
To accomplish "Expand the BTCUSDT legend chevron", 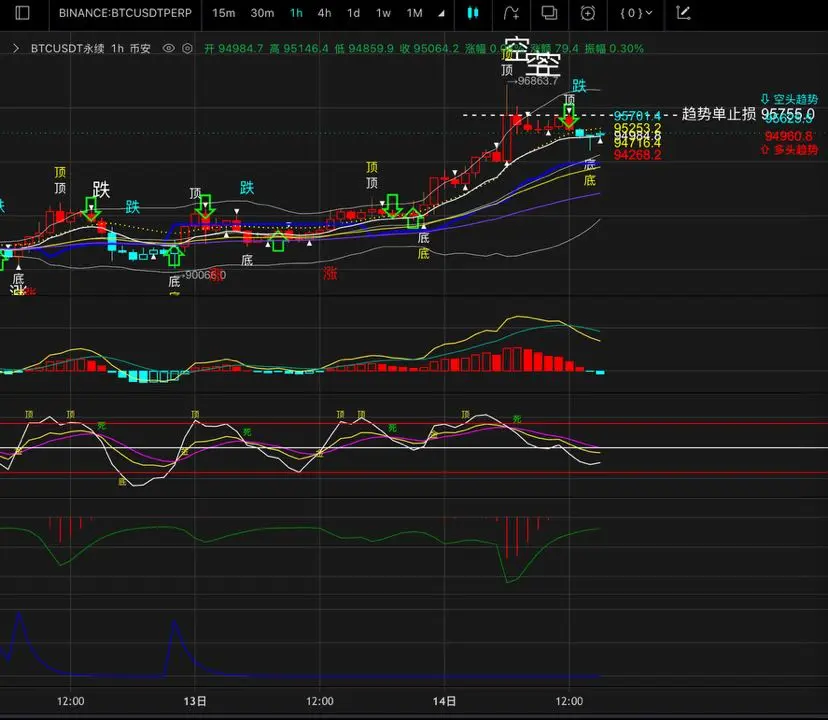I will tap(16, 48).
